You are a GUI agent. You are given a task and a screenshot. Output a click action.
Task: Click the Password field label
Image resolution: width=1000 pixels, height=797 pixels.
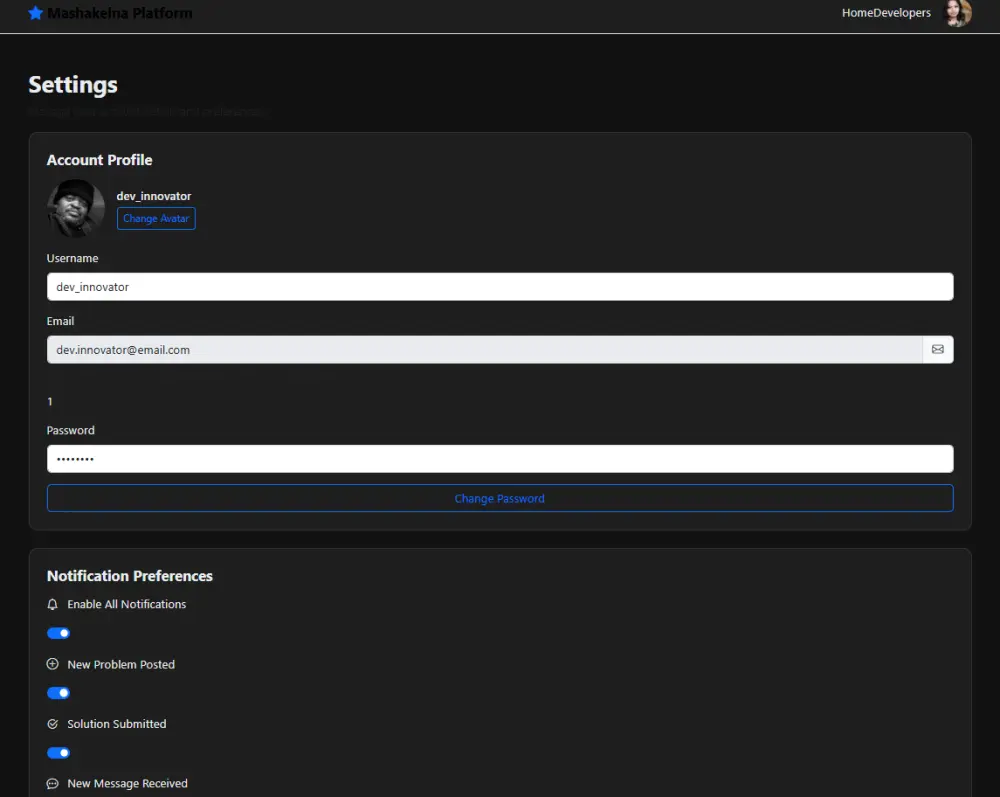tap(70, 430)
